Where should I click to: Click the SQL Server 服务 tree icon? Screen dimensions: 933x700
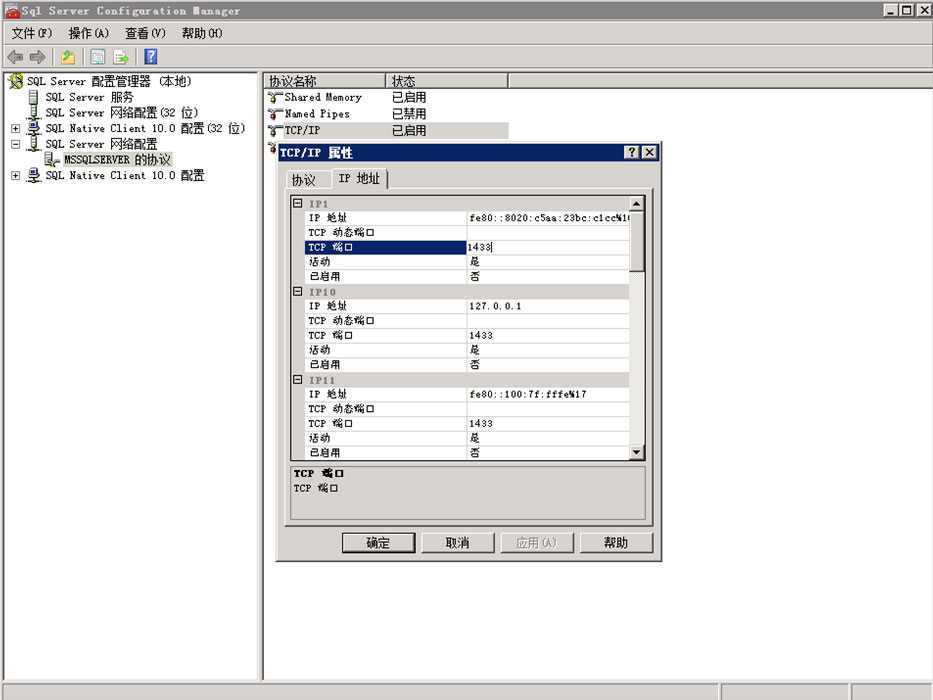34,97
